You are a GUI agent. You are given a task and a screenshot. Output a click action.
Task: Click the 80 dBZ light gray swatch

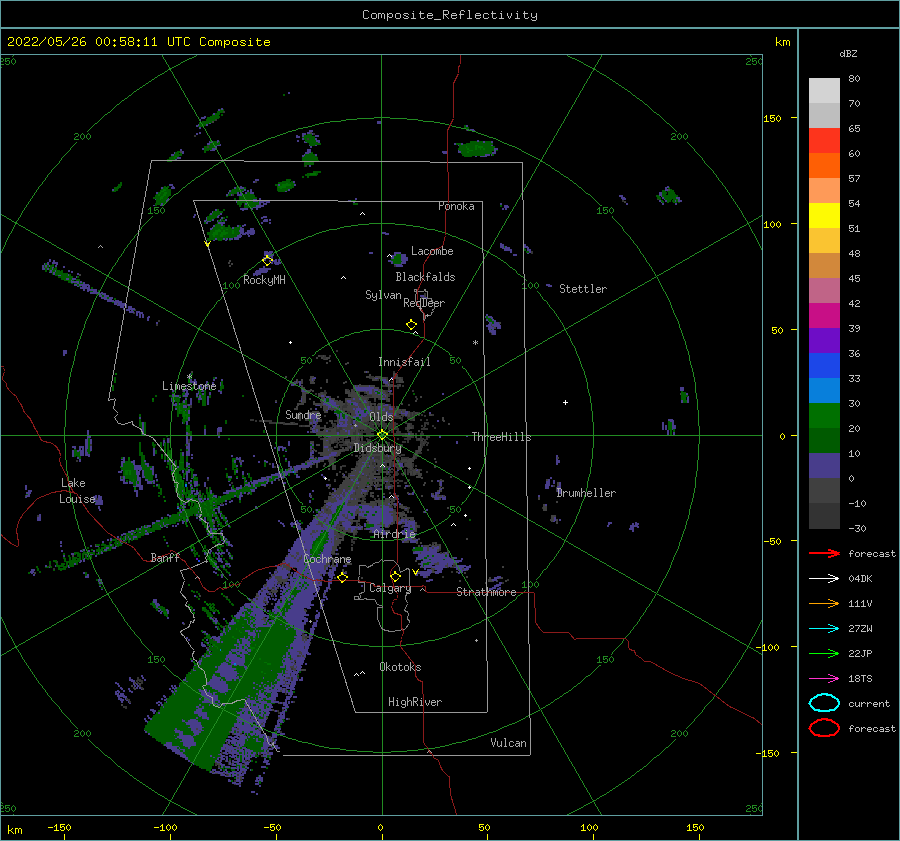[x=824, y=90]
